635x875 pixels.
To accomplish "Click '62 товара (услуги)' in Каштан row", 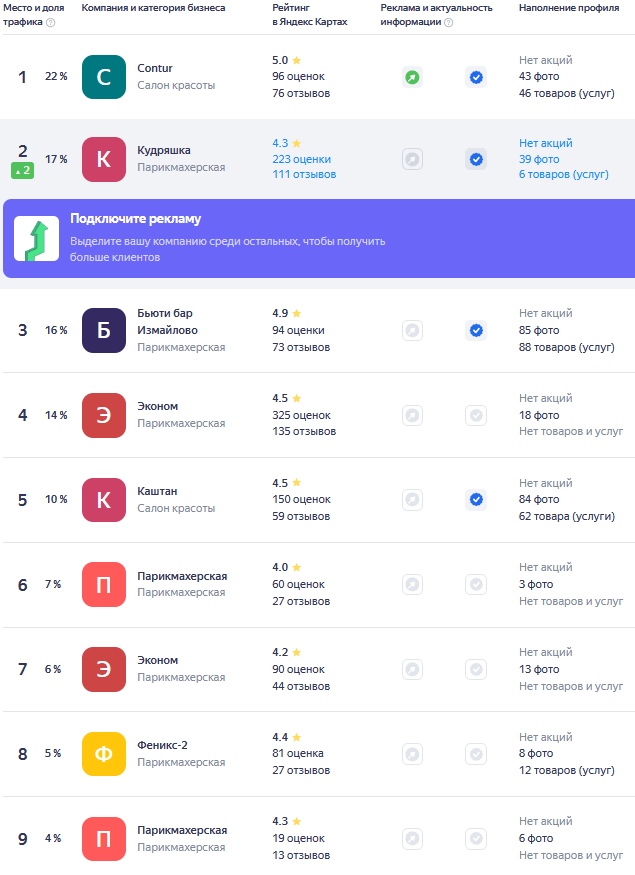I will coord(566,516).
